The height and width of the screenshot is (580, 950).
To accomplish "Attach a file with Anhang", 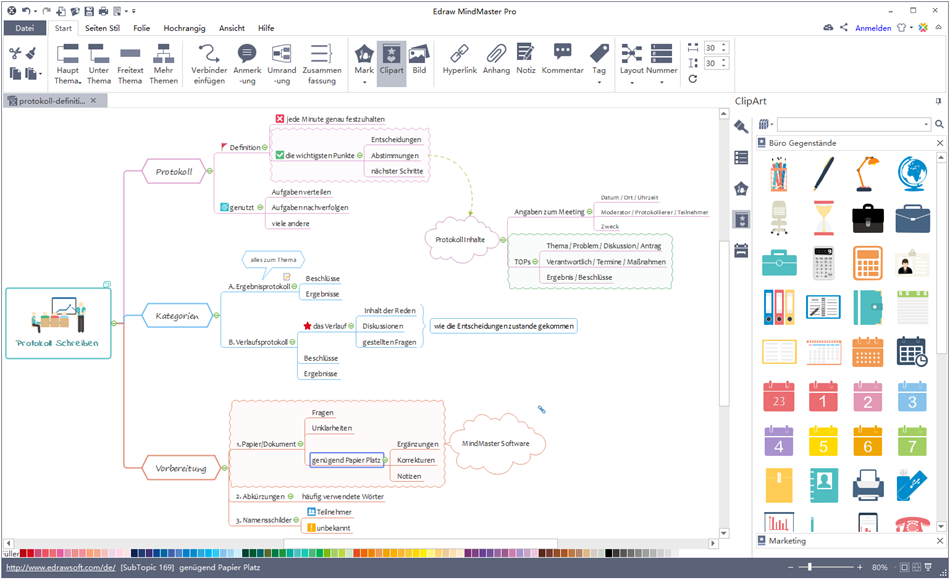I will coord(496,59).
